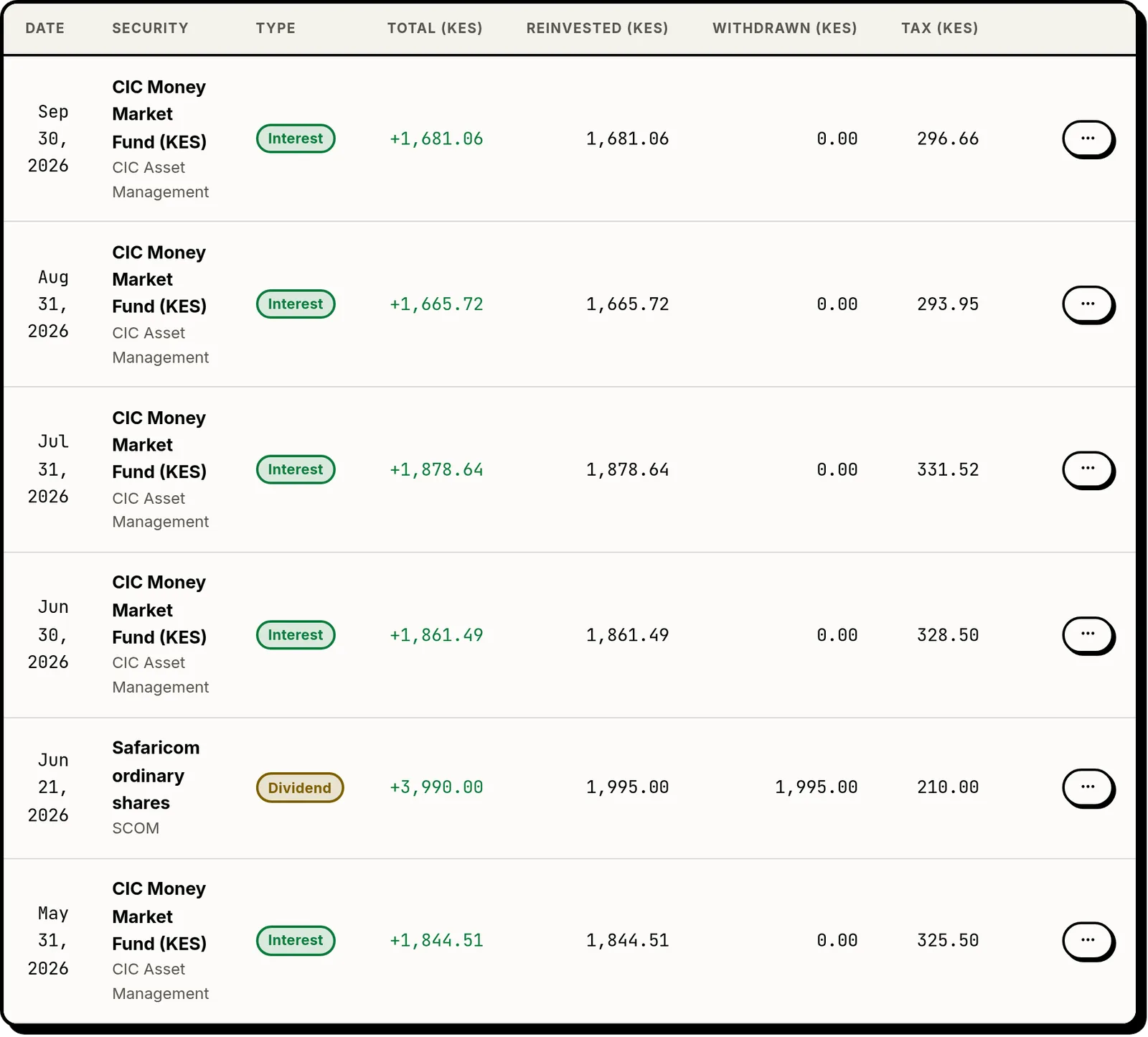
Task: Click the TOTAL (KES) column header
Action: point(435,28)
